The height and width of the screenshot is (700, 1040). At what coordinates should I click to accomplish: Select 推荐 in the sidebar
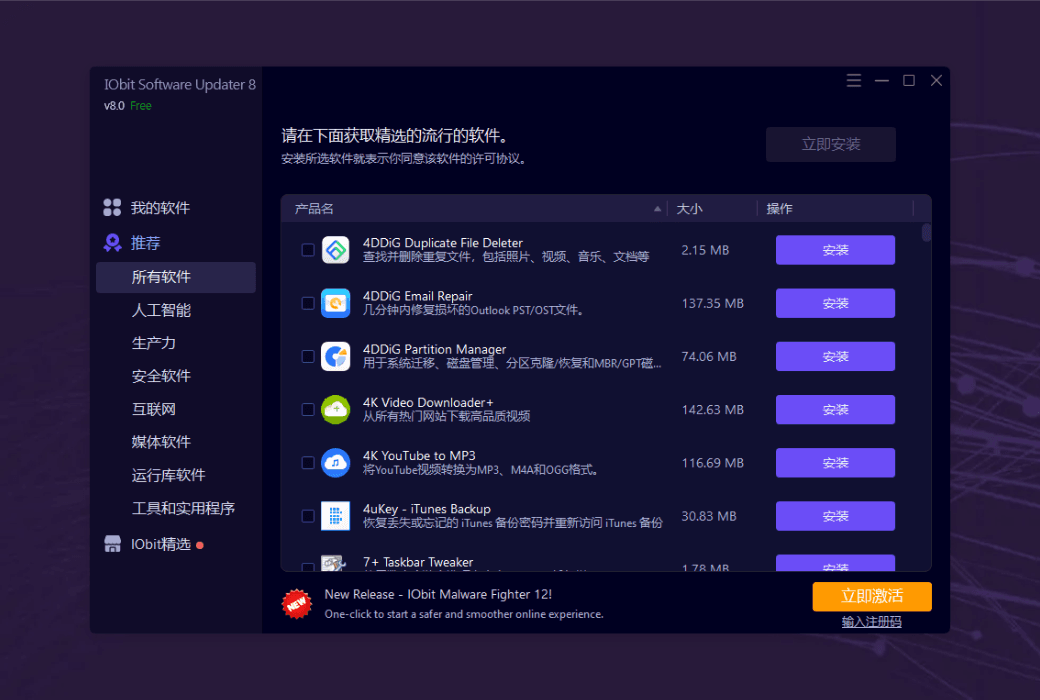click(x=145, y=243)
